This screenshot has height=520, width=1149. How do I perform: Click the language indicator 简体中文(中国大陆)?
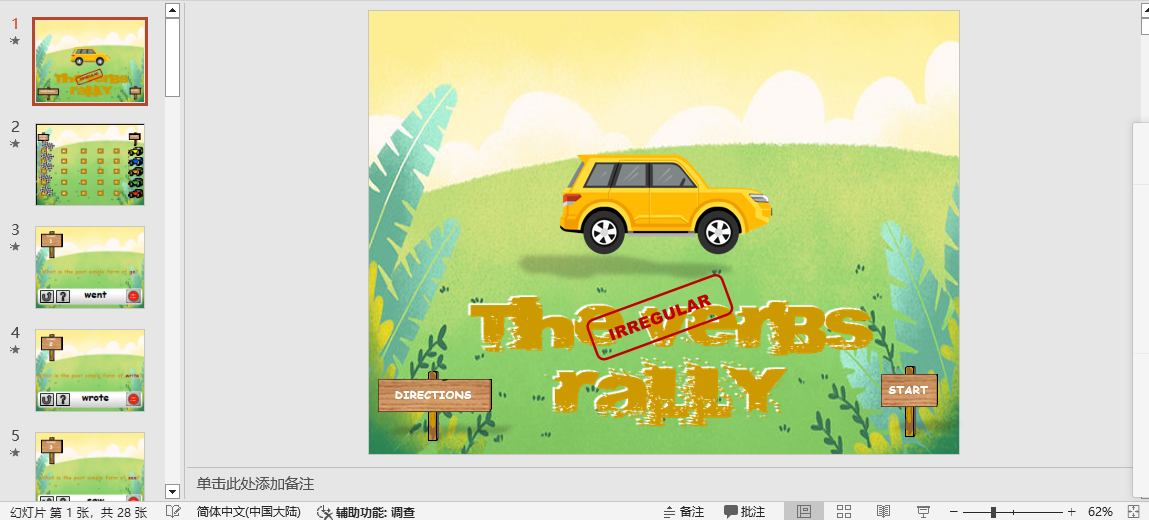coord(248,512)
